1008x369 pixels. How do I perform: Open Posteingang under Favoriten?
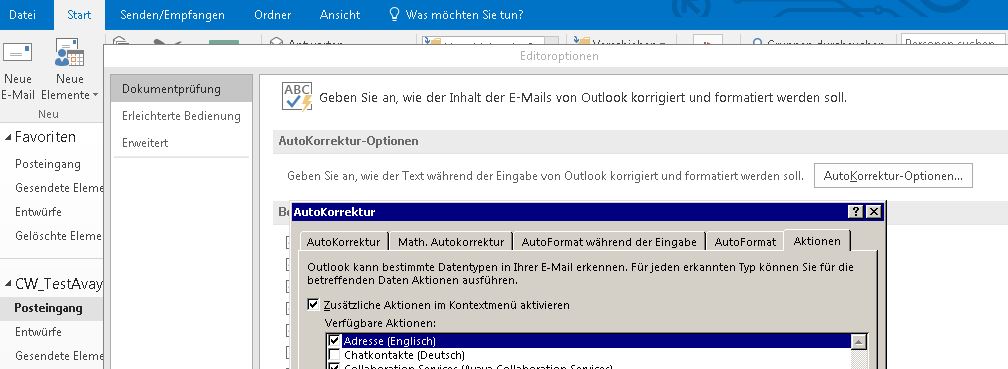(48, 164)
